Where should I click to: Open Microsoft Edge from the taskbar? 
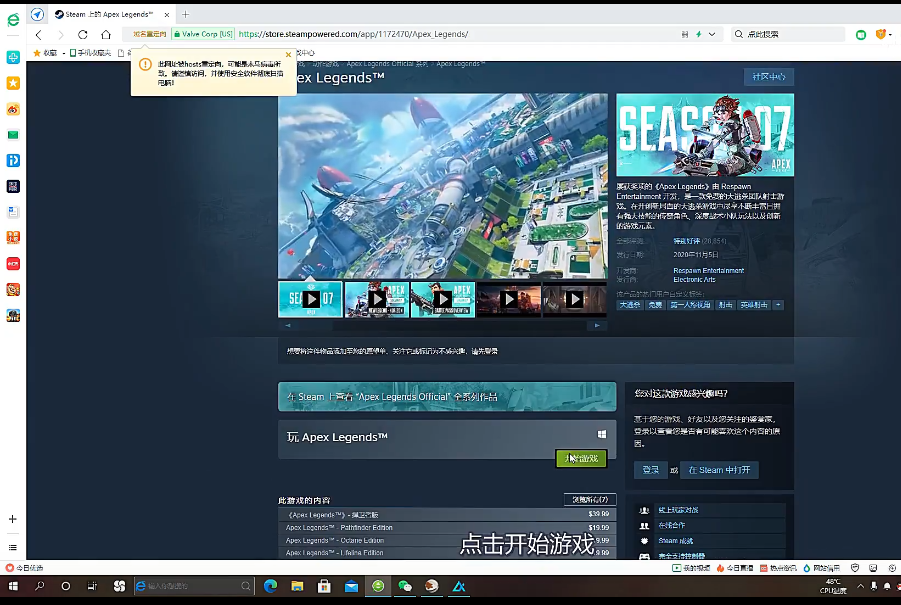pyautogui.click(x=270, y=586)
